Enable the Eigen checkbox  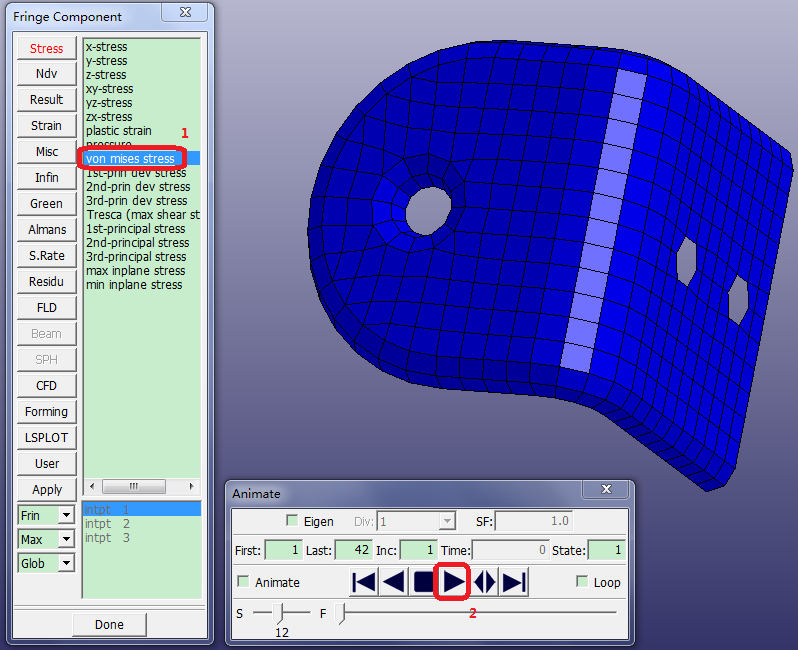point(292,521)
